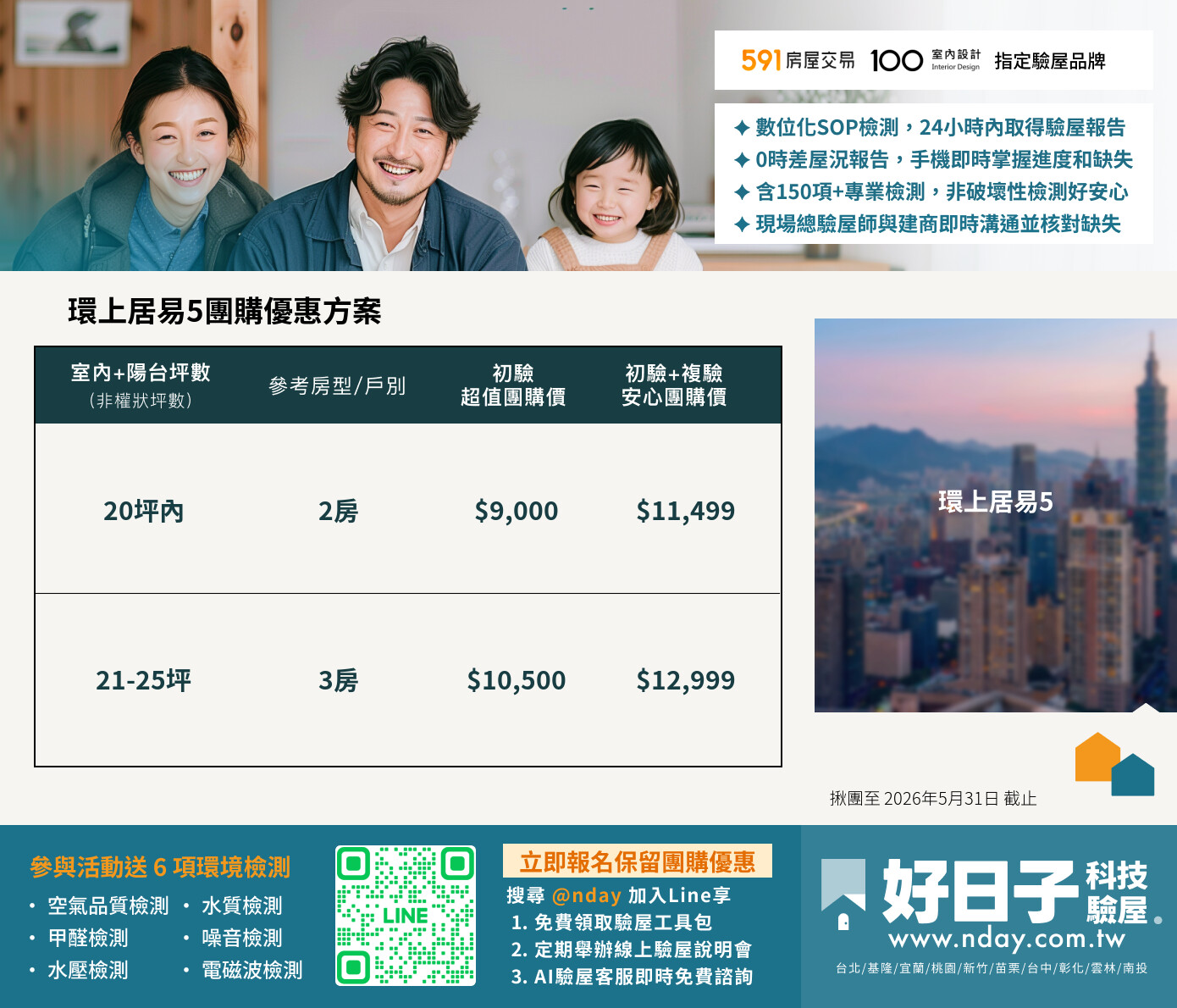Select the 環上居易5 city skyline photo
The height and width of the screenshot is (1008, 1177).
point(996,515)
